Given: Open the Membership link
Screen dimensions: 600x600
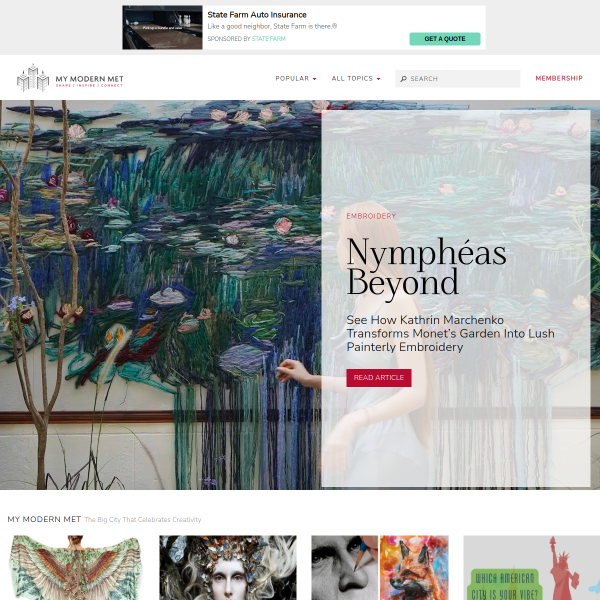Looking at the screenshot, I should click(559, 78).
